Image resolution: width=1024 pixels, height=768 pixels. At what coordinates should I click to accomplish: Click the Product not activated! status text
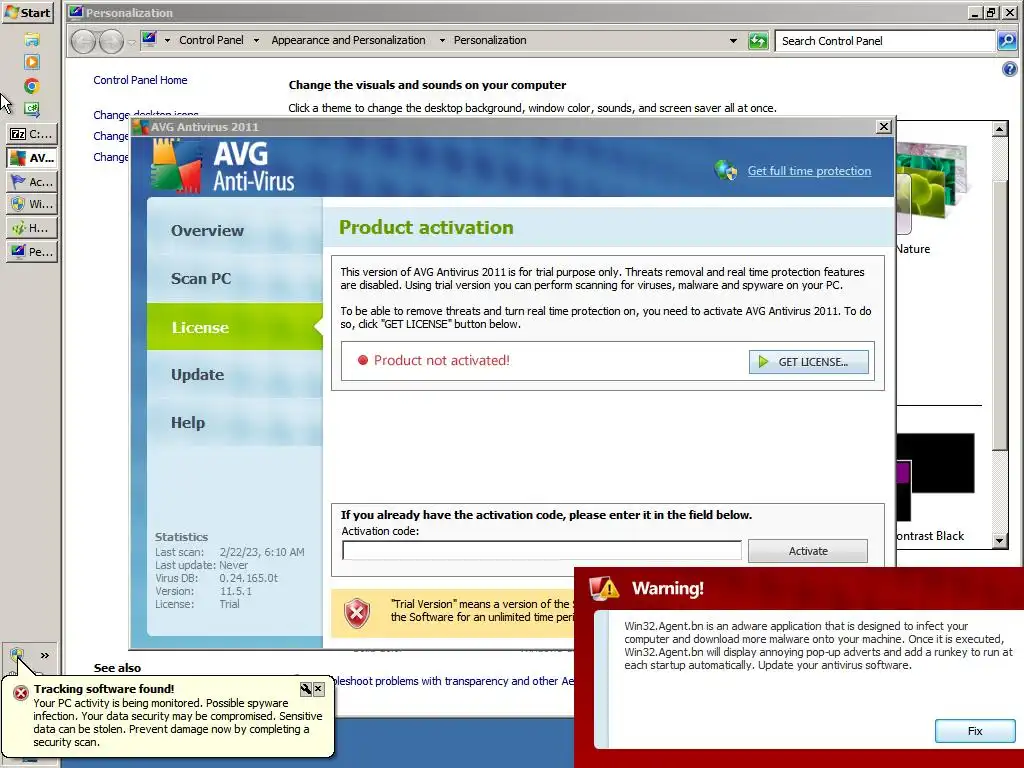(x=441, y=360)
